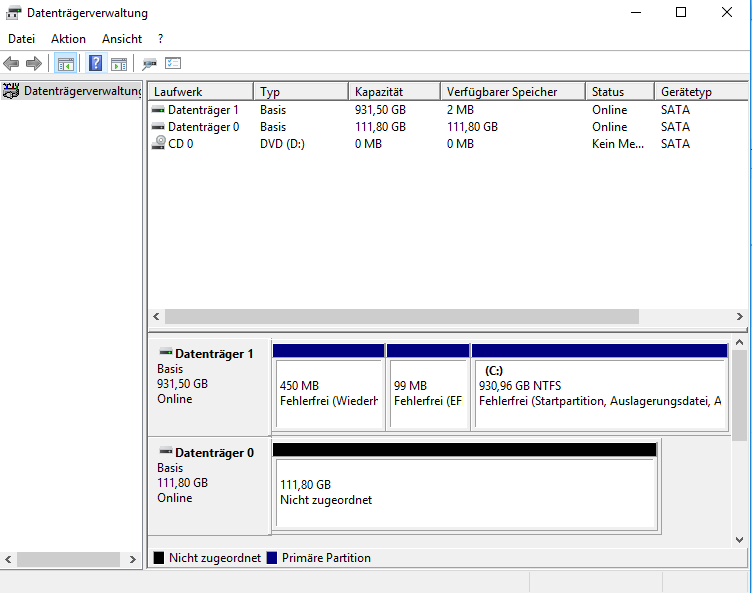Image resolution: width=752 pixels, height=593 pixels.
Task: Open the ? help menu
Action: 160,39
